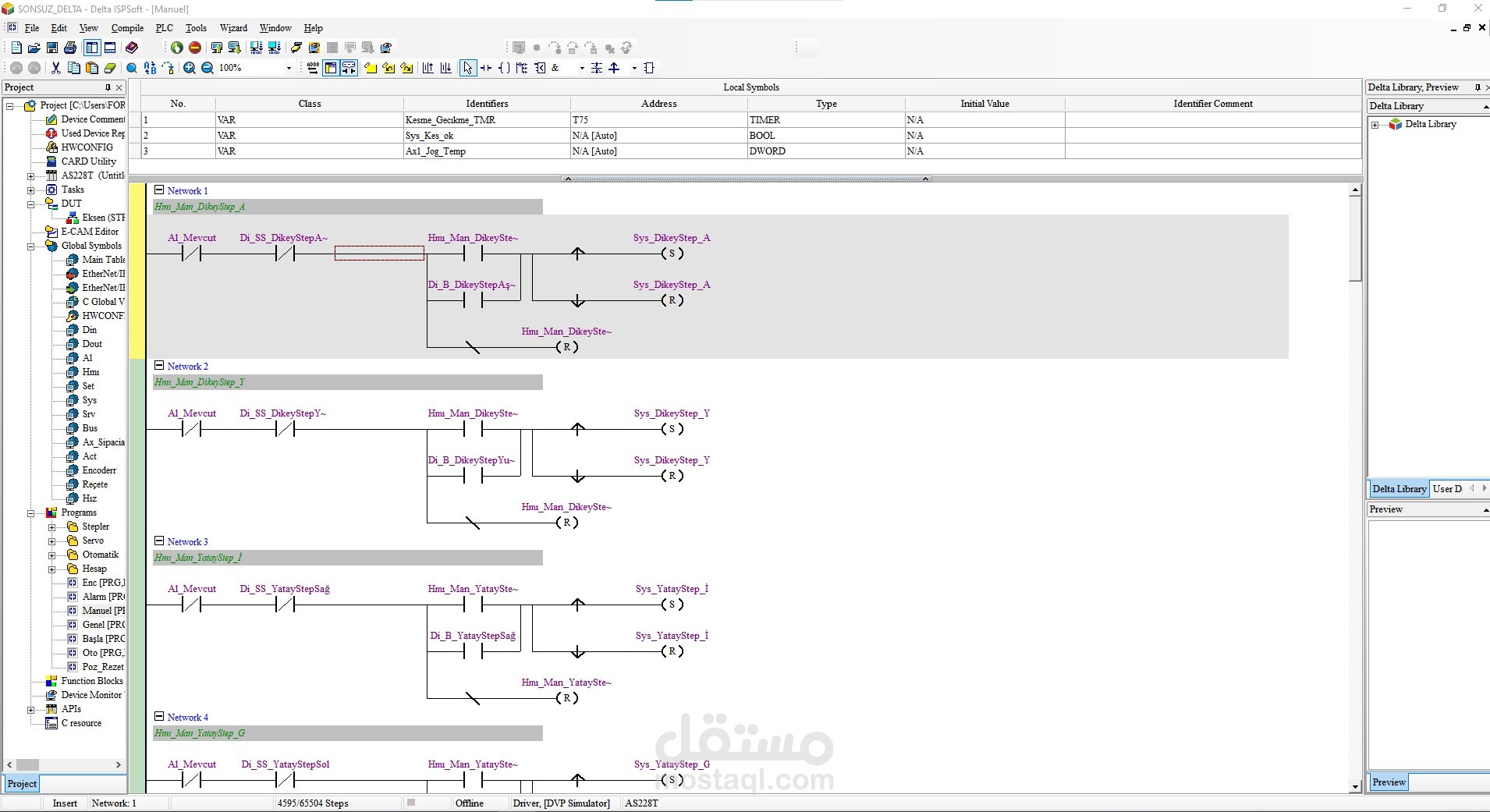Collapse Network 3 with its minus box
The height and width of the screenshot is (812, 1490).
[159, 541]
